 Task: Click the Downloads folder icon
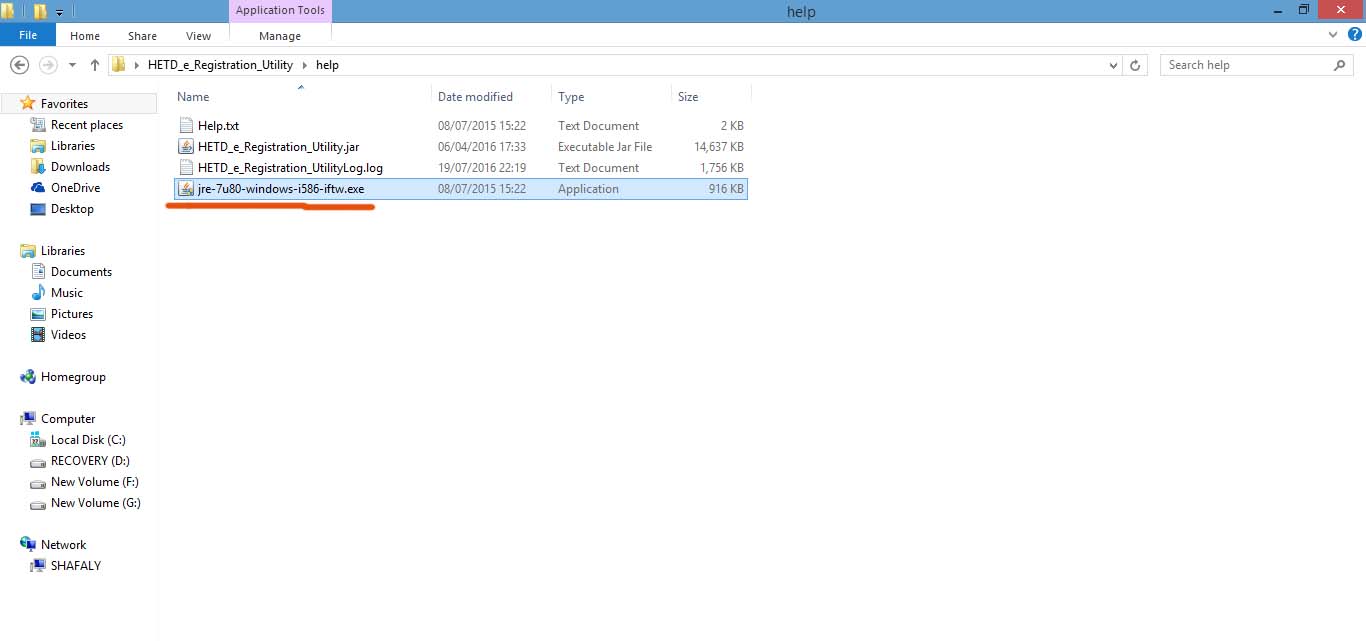point(38,167)
